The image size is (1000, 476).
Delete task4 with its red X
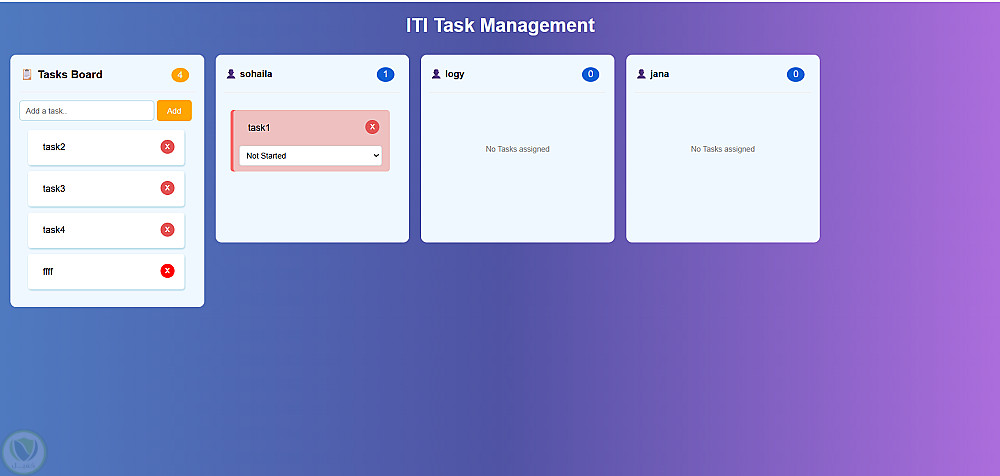coord(167,230)
